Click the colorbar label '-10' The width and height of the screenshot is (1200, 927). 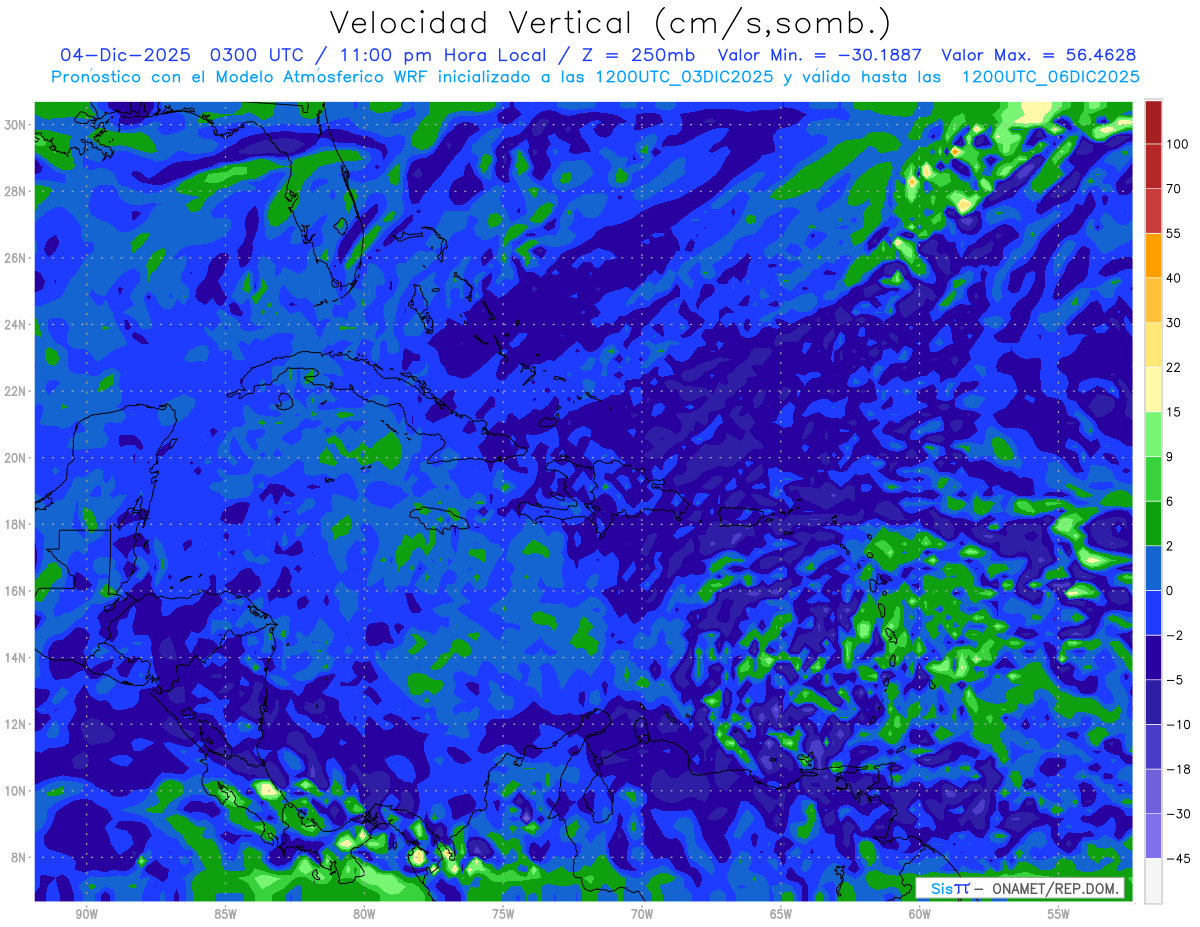coord(1177,724)
